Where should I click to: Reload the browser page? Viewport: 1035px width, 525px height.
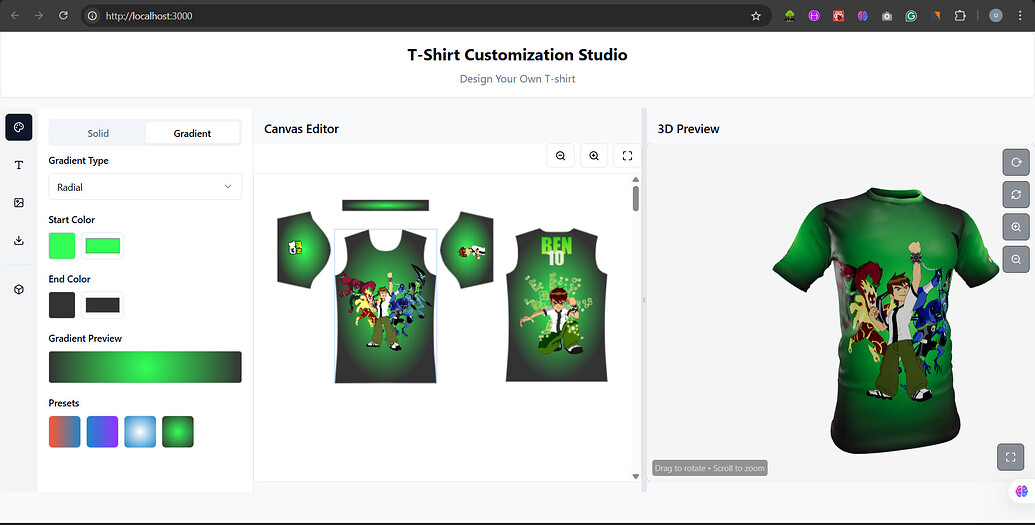[63, 15]
